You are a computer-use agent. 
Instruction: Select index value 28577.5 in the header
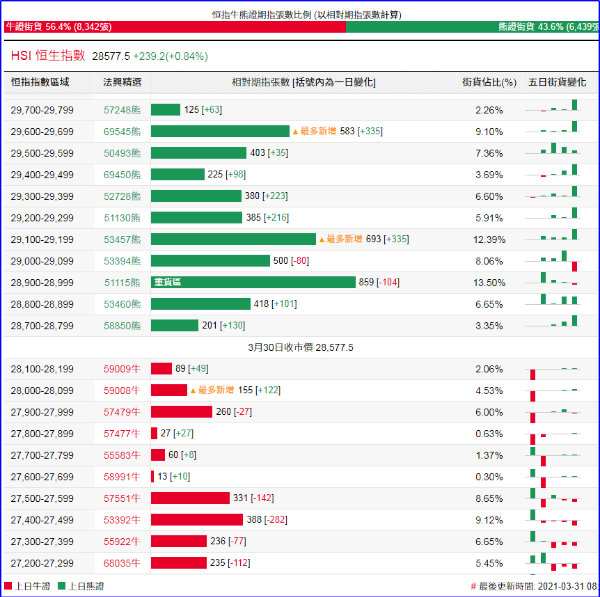(x=111, y=56)
